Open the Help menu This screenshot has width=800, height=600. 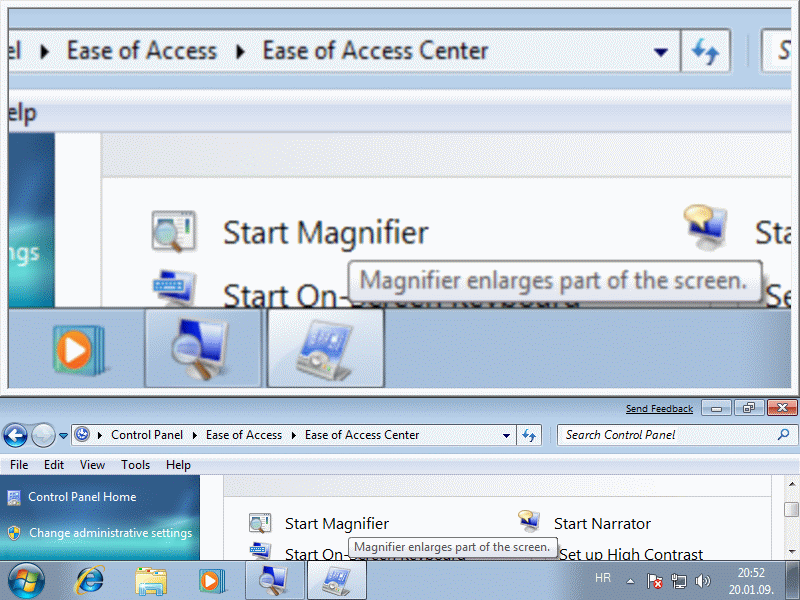(178, 465)
